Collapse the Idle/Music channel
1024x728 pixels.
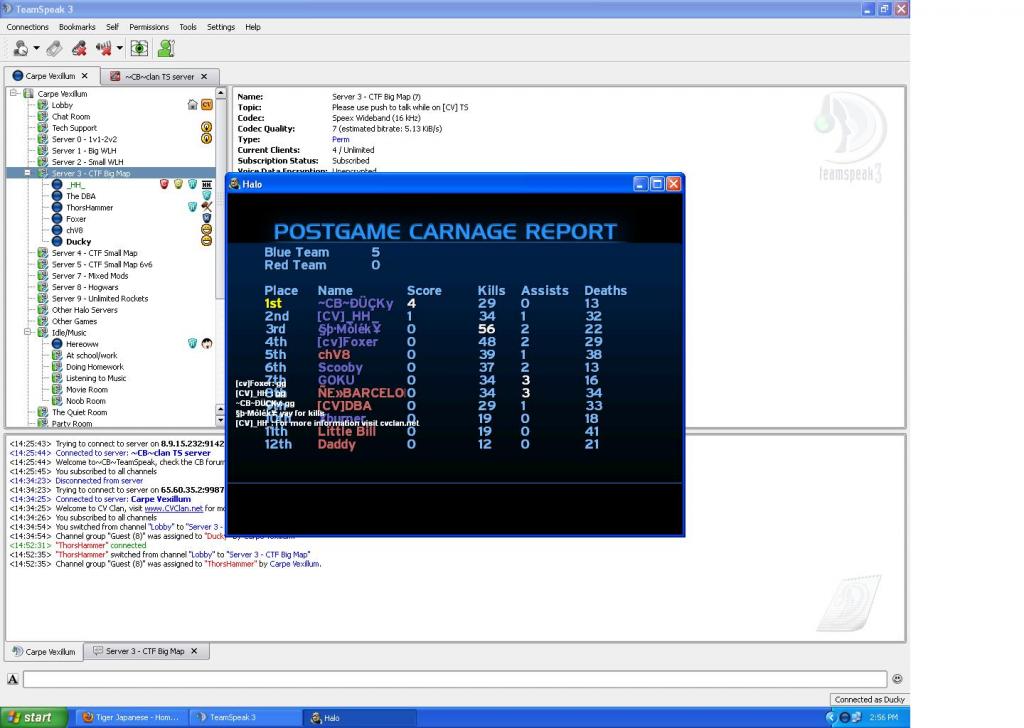[x=27, y=332]
